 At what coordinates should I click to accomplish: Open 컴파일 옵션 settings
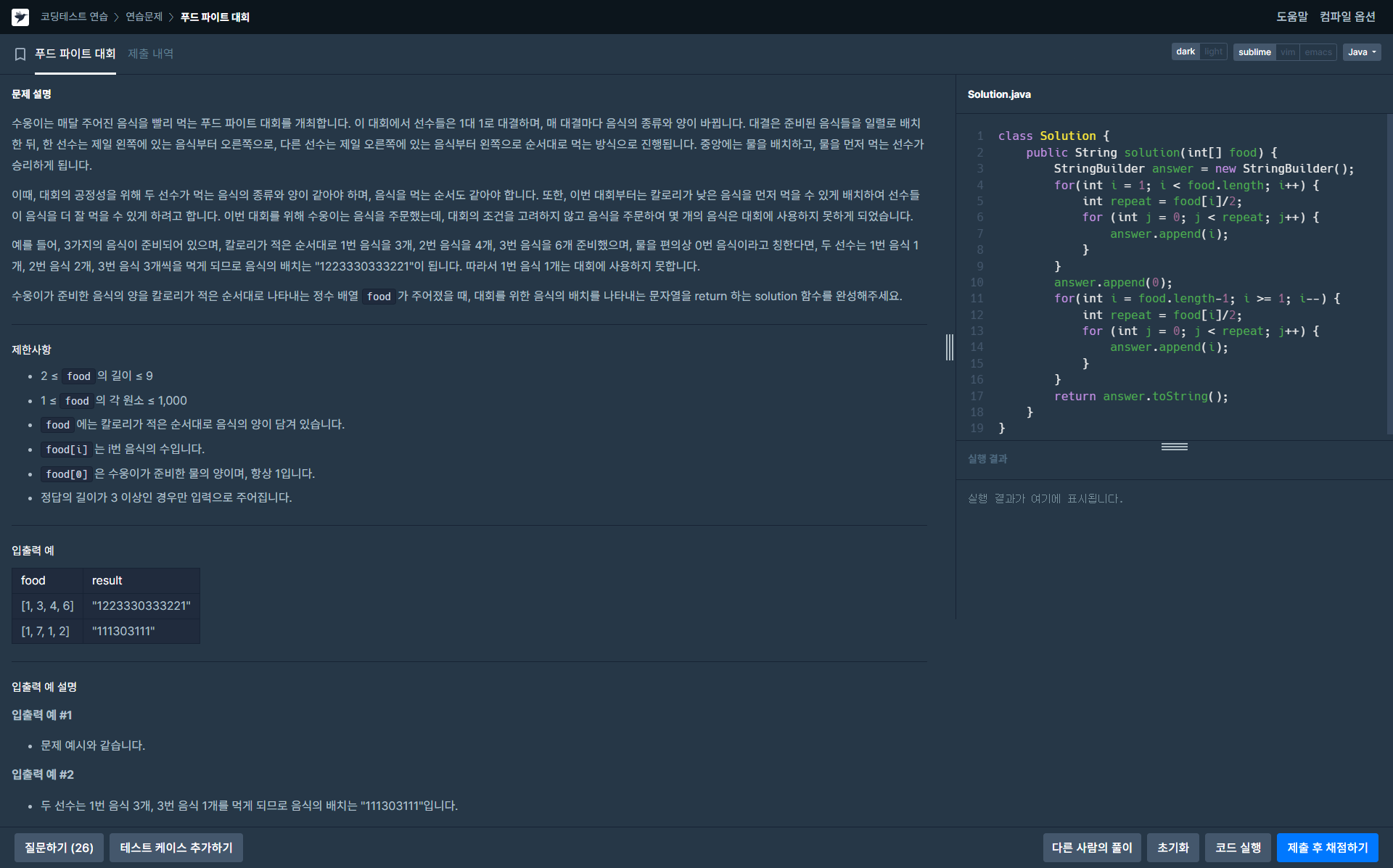[x=1347, y=17]
